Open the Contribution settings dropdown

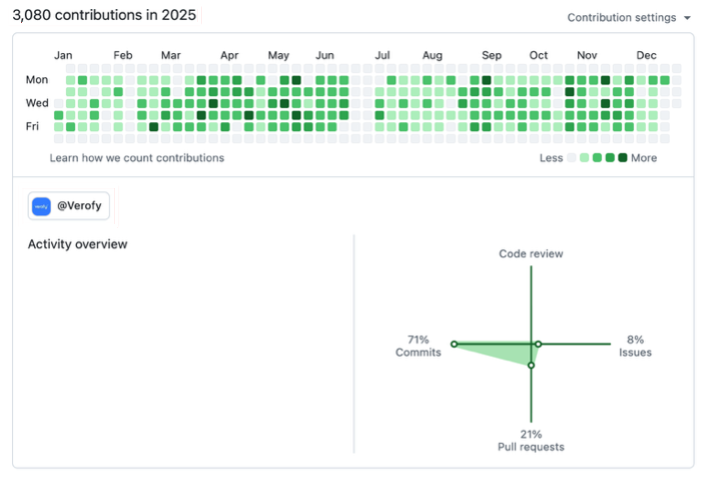tap(629, 18)
